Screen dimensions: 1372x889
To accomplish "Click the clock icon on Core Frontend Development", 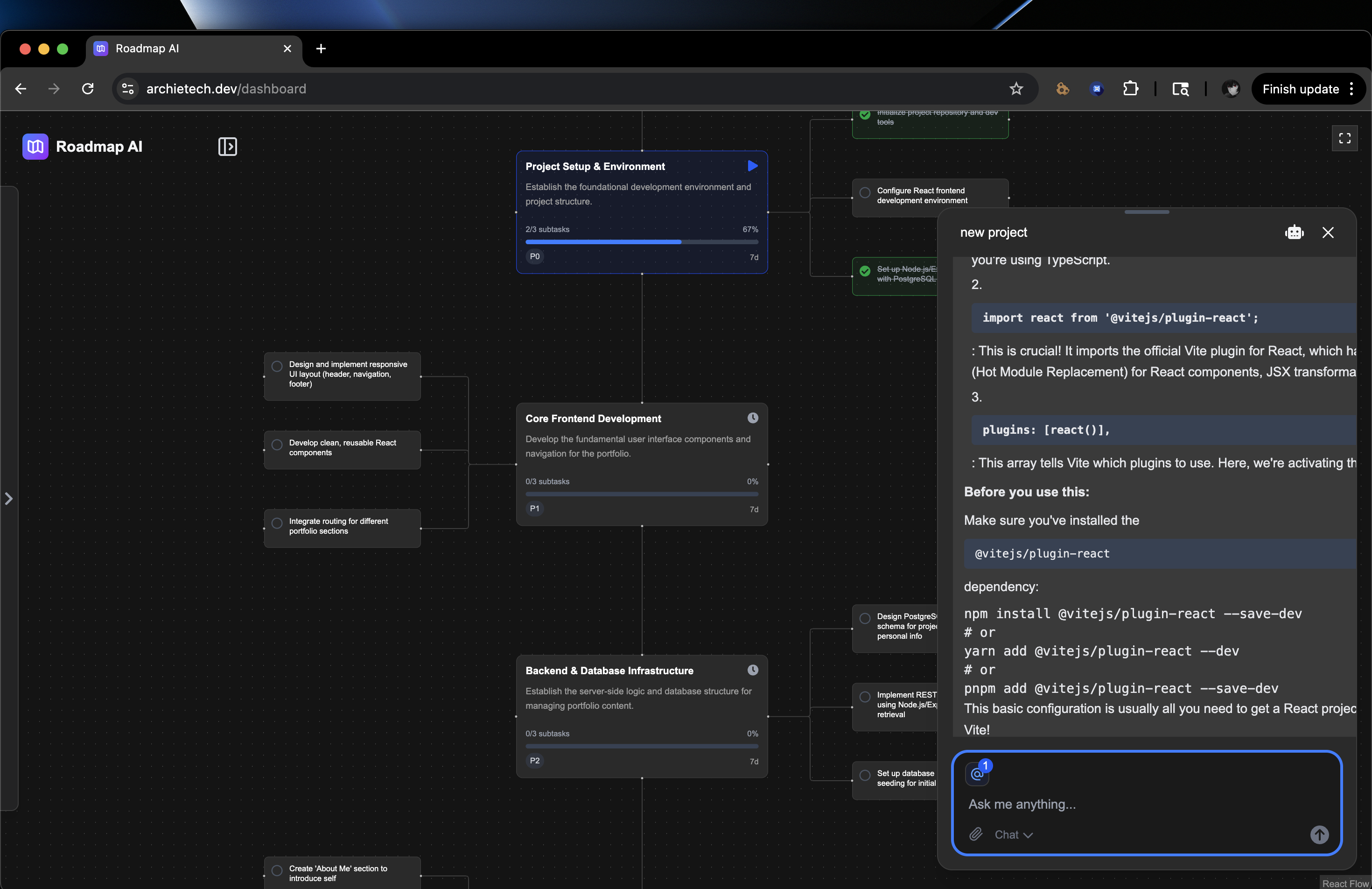I will point(752,418).
